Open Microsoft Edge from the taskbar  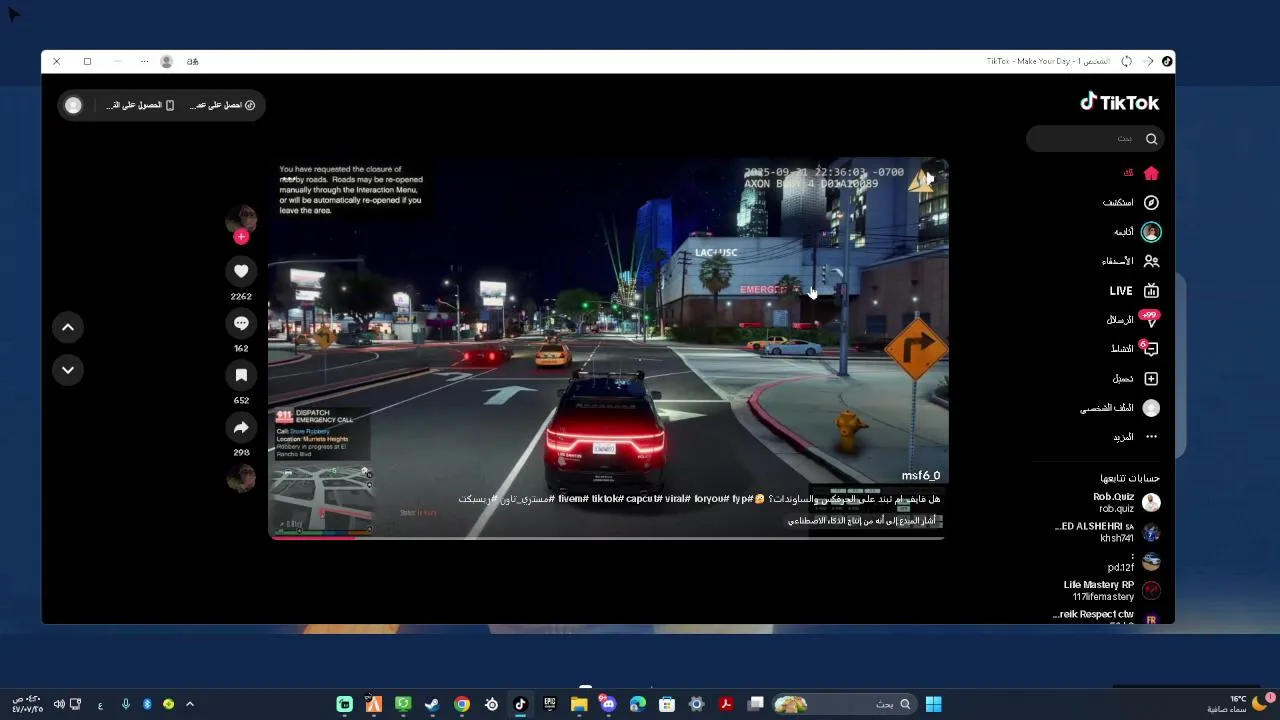(x=638, y=704)
